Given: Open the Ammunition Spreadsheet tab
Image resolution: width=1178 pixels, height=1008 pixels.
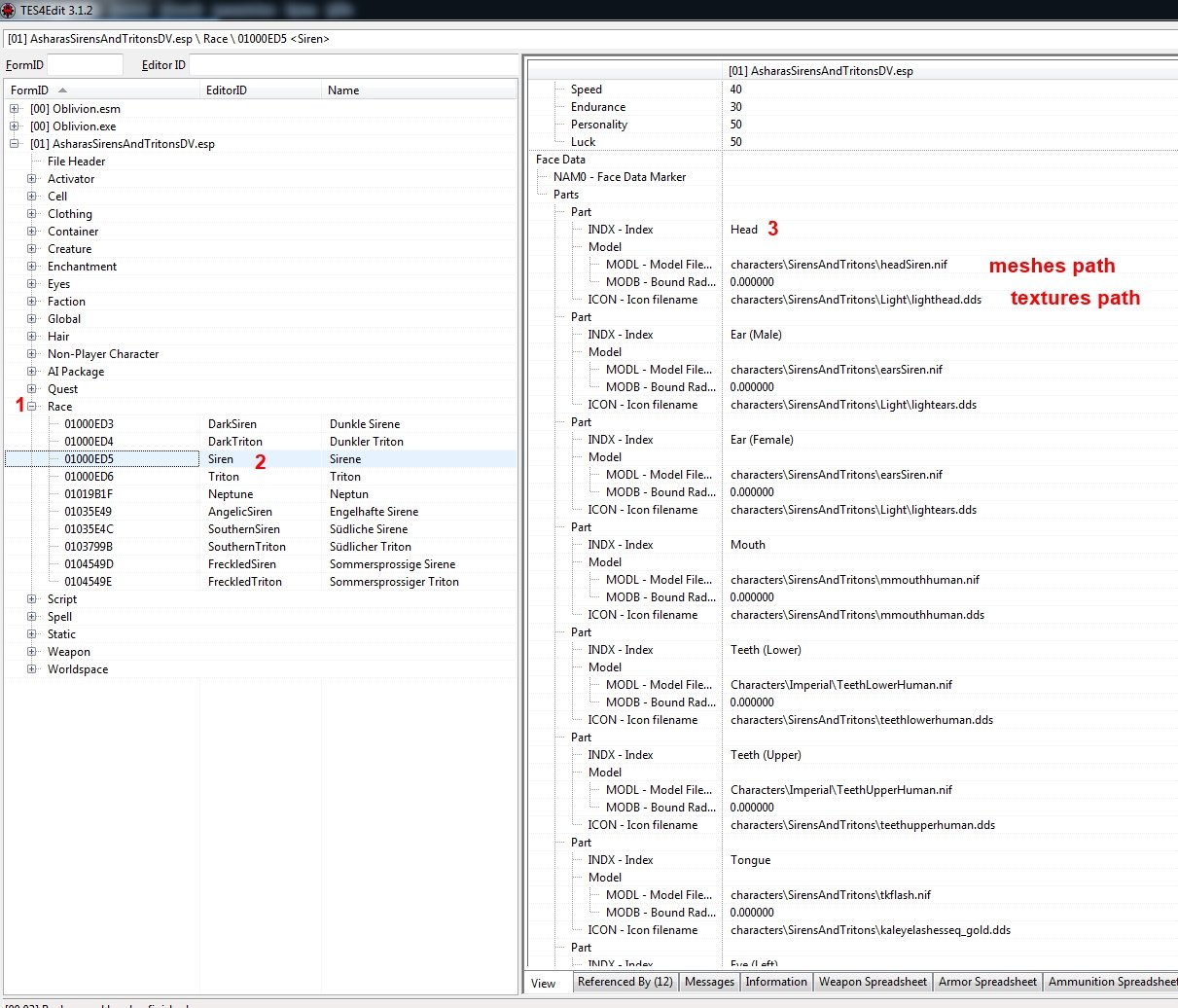Looking at the screenshot, I should (1111, 982).
